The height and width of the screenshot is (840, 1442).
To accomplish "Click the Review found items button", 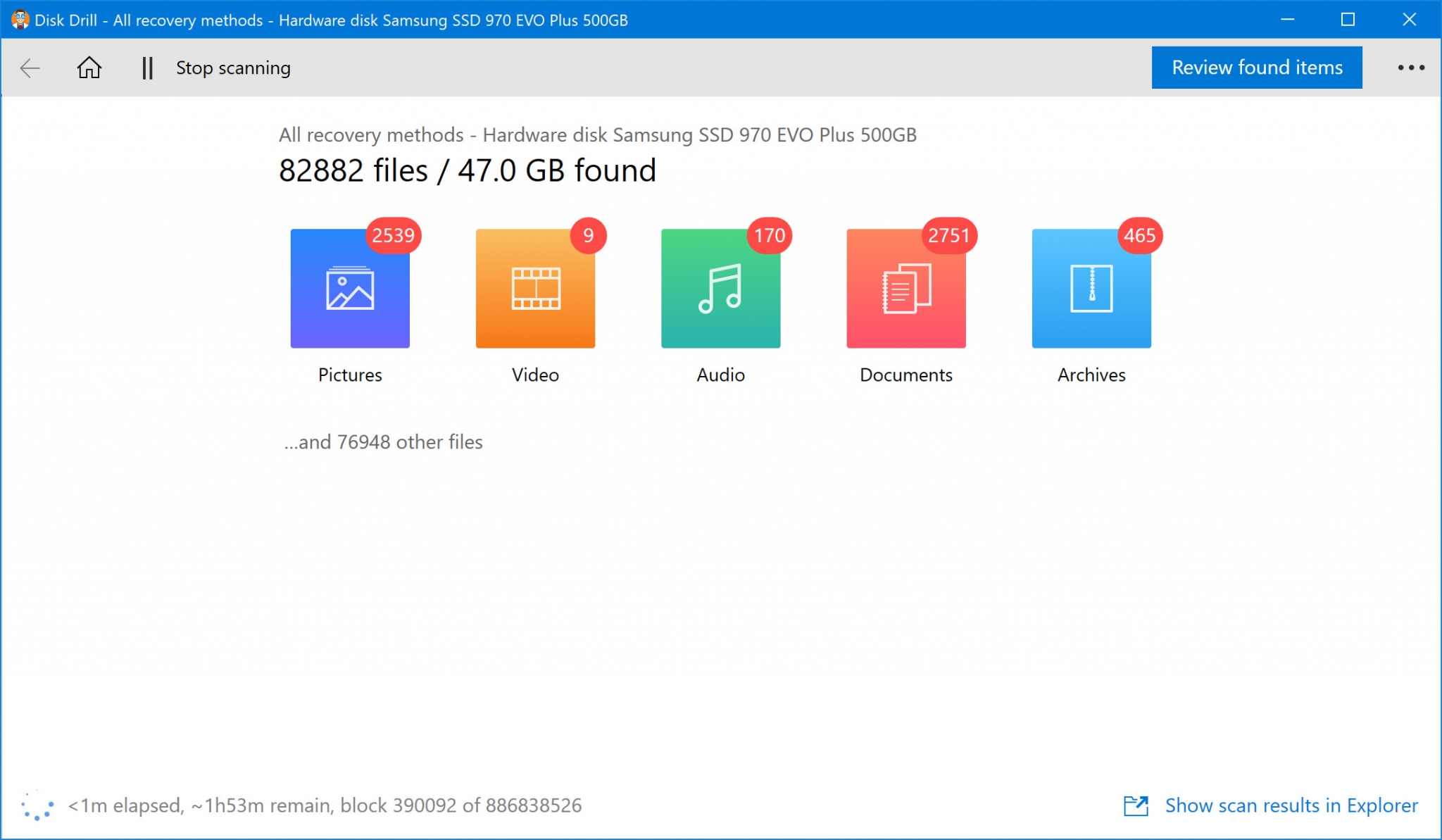I will [x=1257, y=68].
